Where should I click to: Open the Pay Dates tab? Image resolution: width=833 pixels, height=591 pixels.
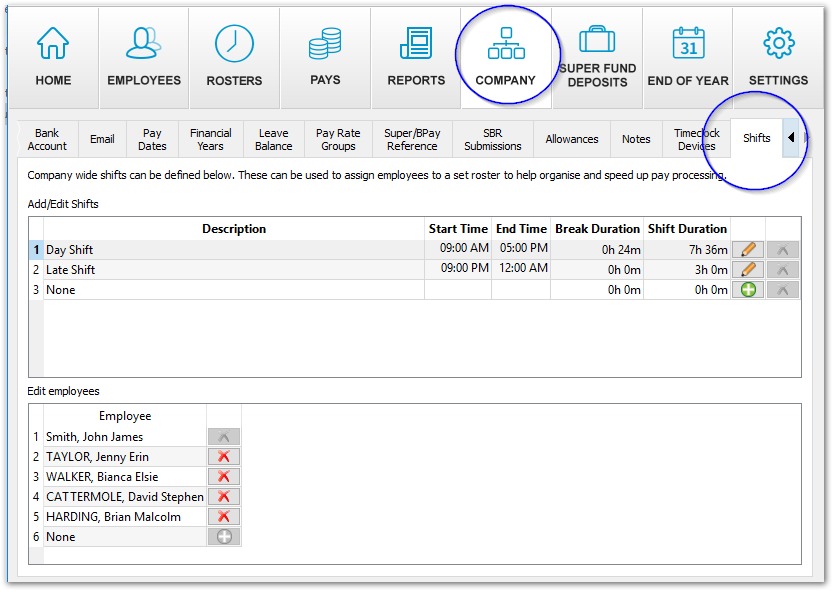[x=152, y=139]
